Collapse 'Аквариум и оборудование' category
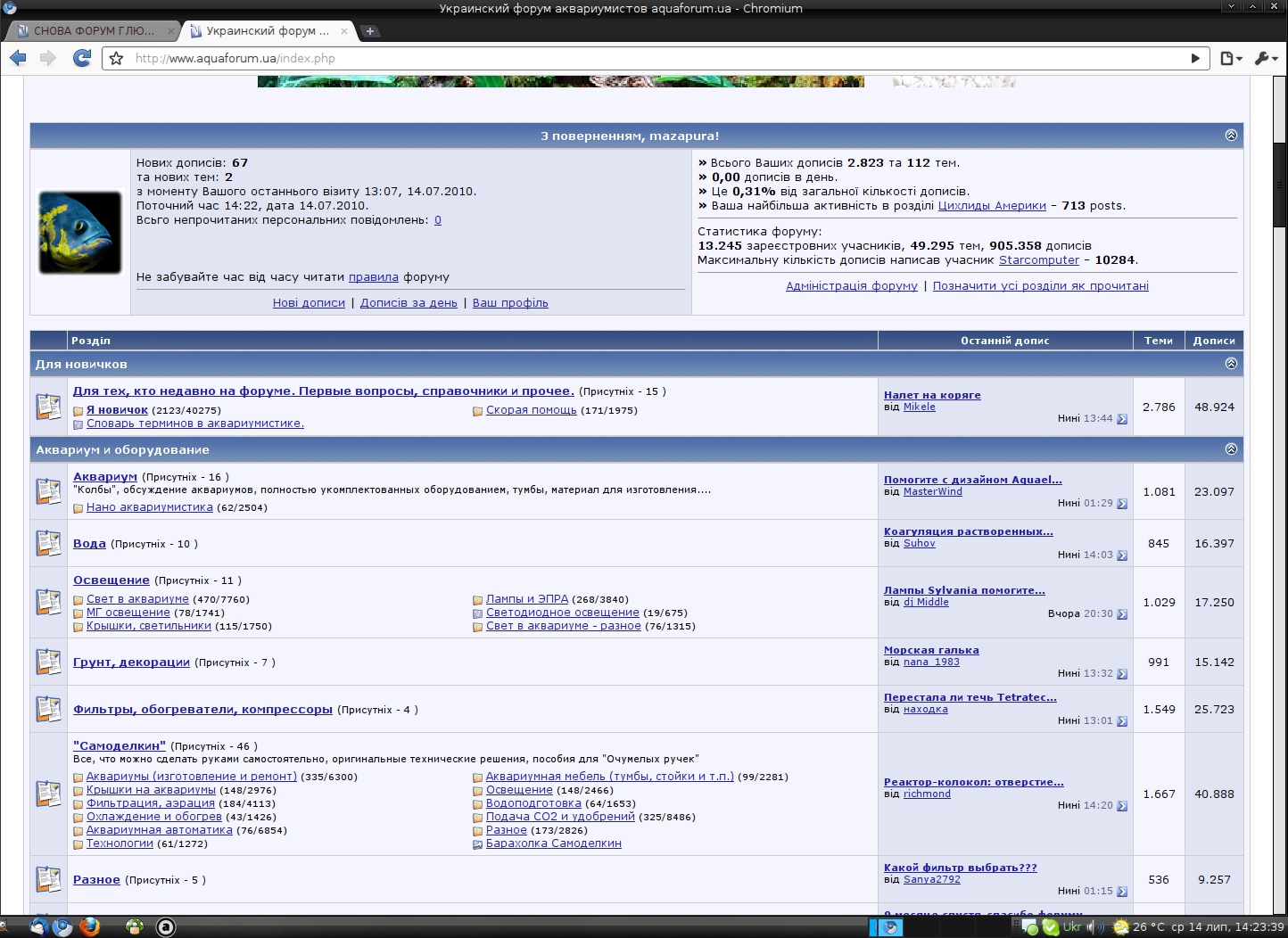The image size is (1288, 938). coord(1231,449)
